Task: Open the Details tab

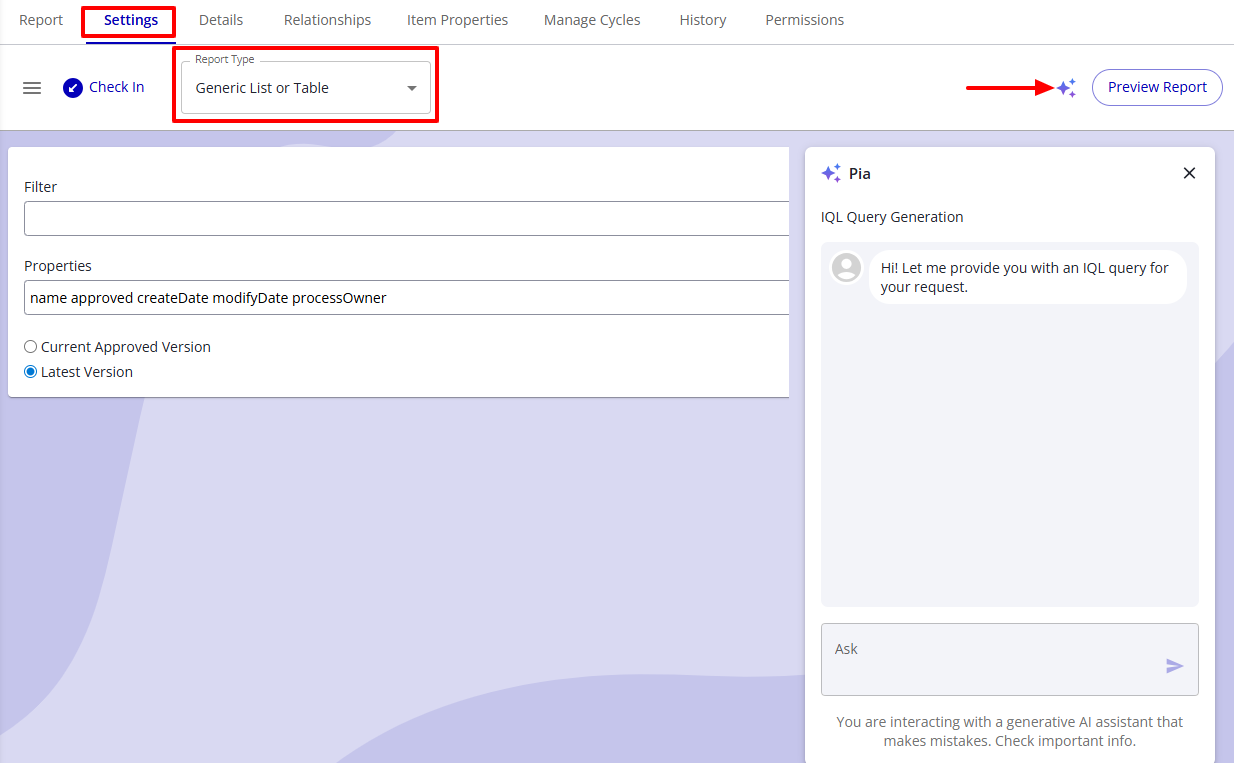Action: coord(221,20)
